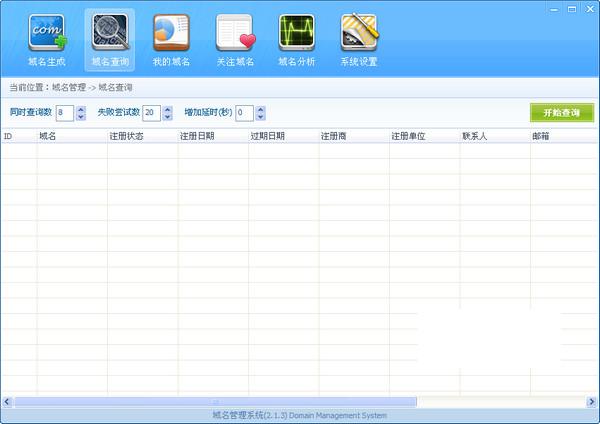Click the horizontal scrollbar right arrow
Viewport: 600px width, 424px height.
tap(594, 401)
